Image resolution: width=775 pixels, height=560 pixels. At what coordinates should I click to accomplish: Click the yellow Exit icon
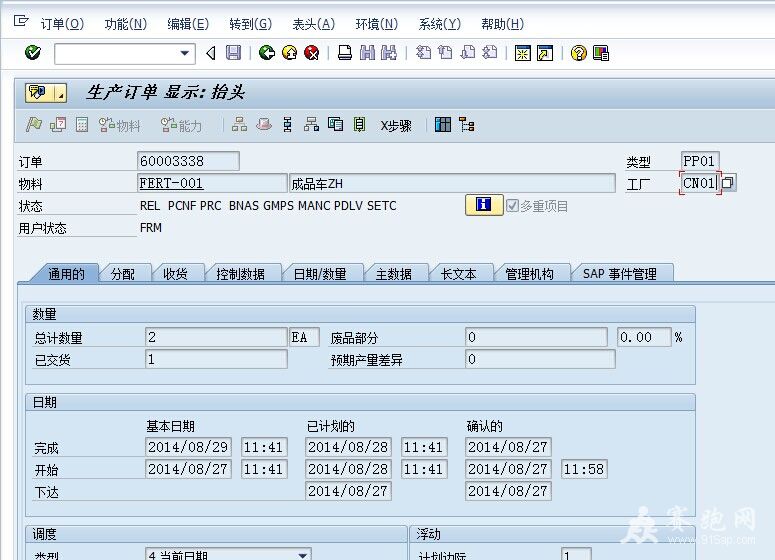pos(289,52)
